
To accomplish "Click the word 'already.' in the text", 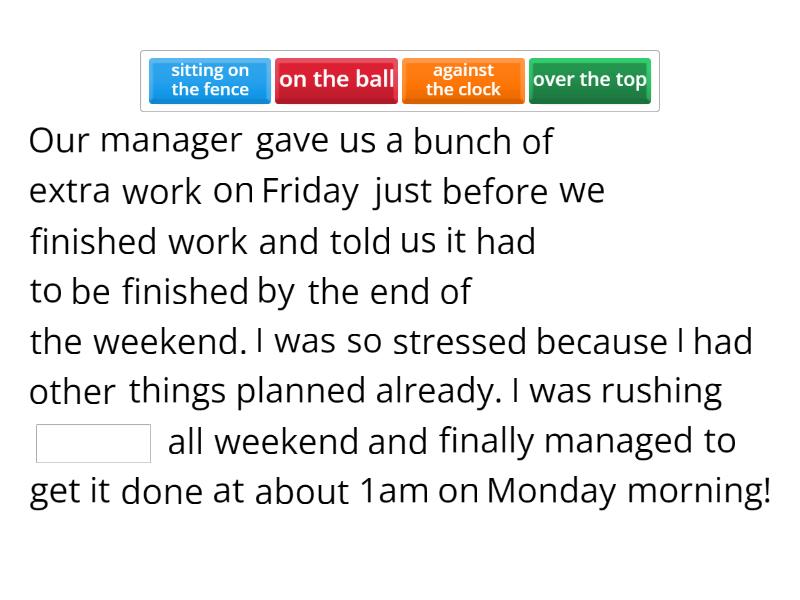I will click(x=438, y=392).
